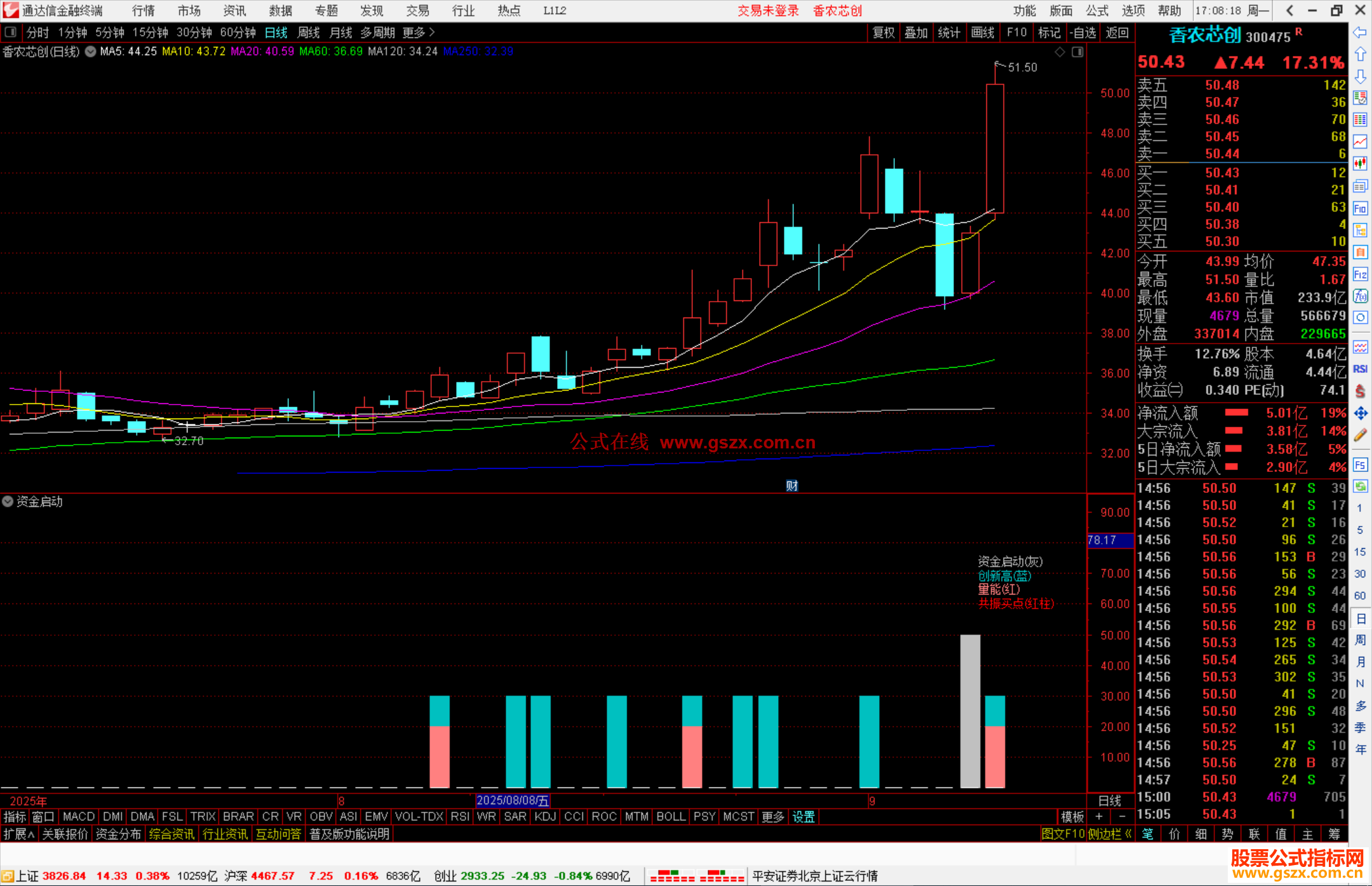The width and height of the screenshot is (1372, 886).
Task: Select the 日 daily period in sidebar
Action: pyautogui.click(x=1360, y=619)
